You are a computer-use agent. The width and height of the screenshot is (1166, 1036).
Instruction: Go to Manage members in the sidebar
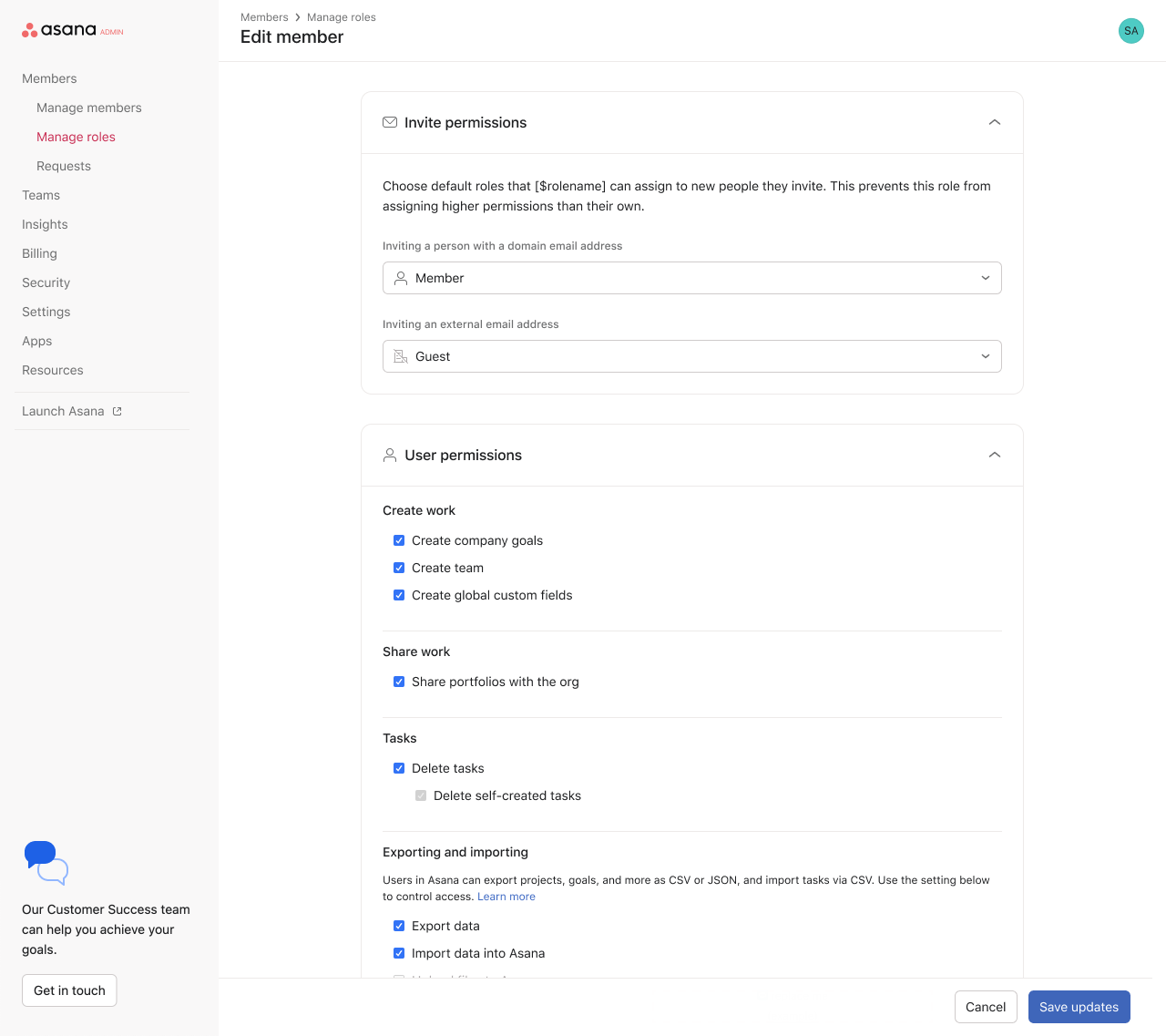89,108
